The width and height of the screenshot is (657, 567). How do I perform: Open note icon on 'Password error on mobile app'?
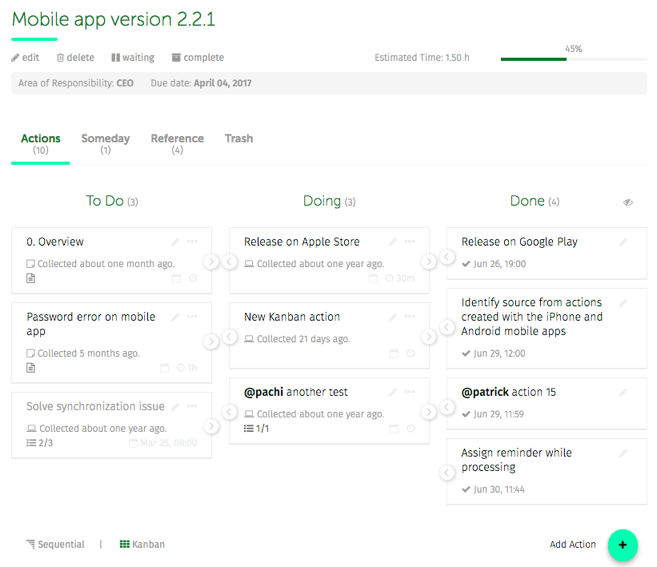[x=31, y=368]
